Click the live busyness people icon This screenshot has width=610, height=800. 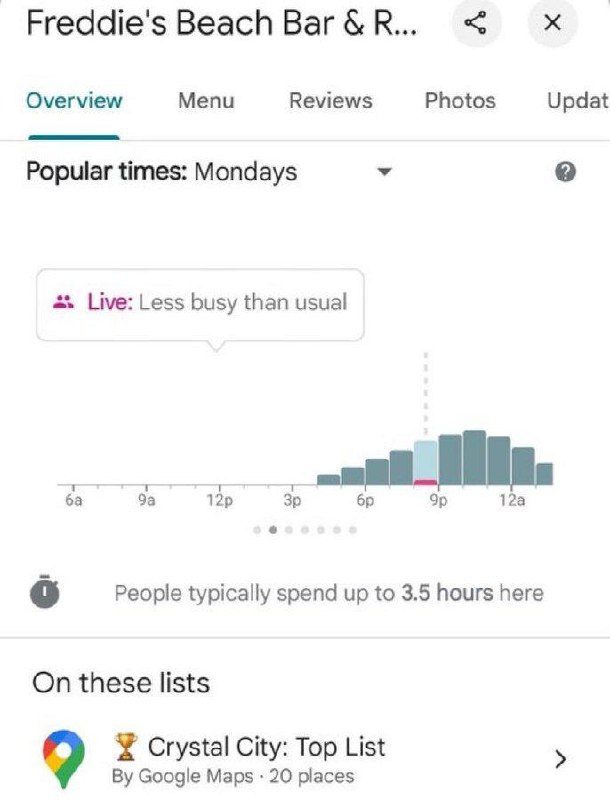click(64, 302)
